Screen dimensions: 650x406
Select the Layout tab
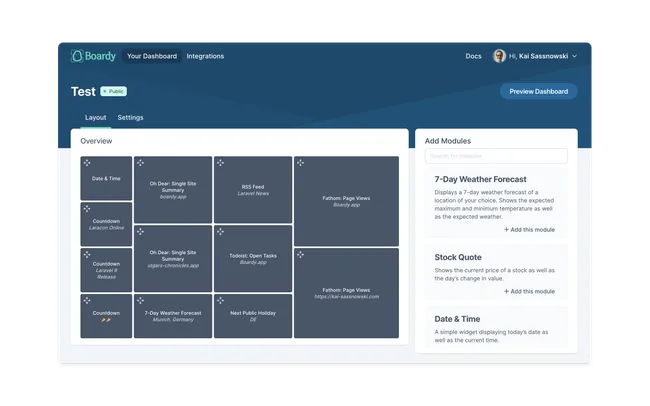(x=95, y=117)
